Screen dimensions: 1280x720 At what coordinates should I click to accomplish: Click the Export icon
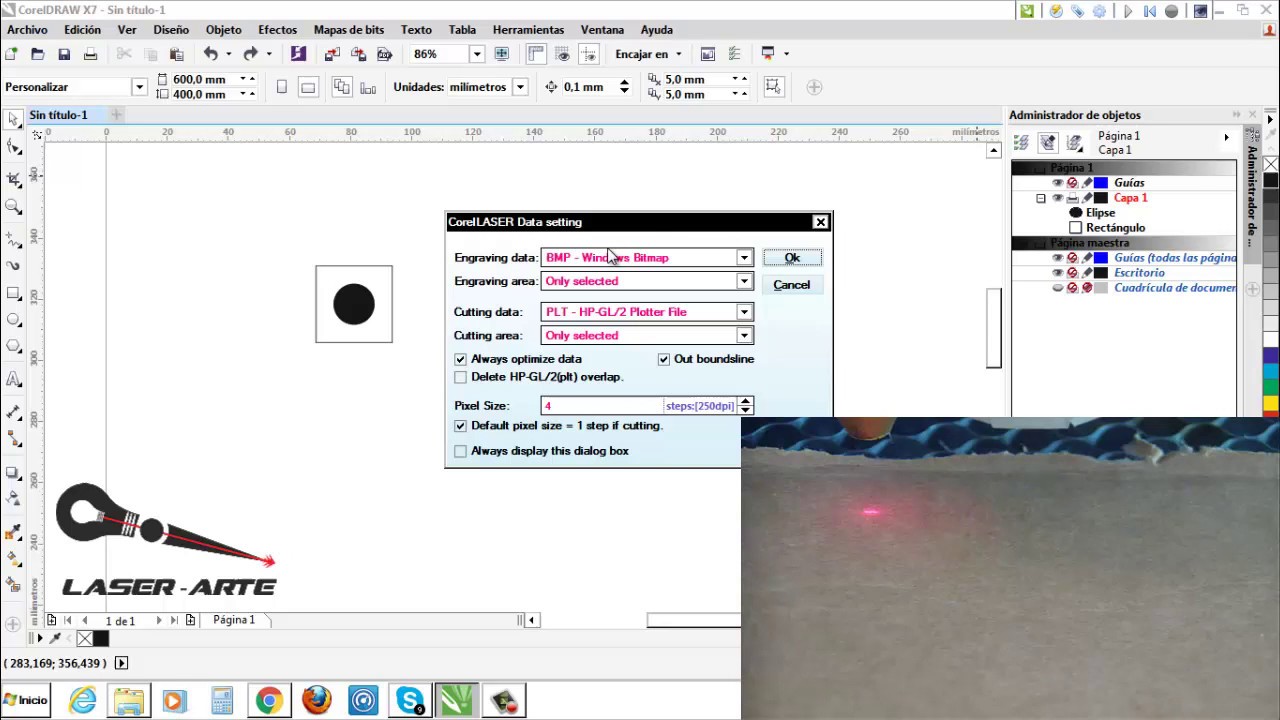pos(358,54)
